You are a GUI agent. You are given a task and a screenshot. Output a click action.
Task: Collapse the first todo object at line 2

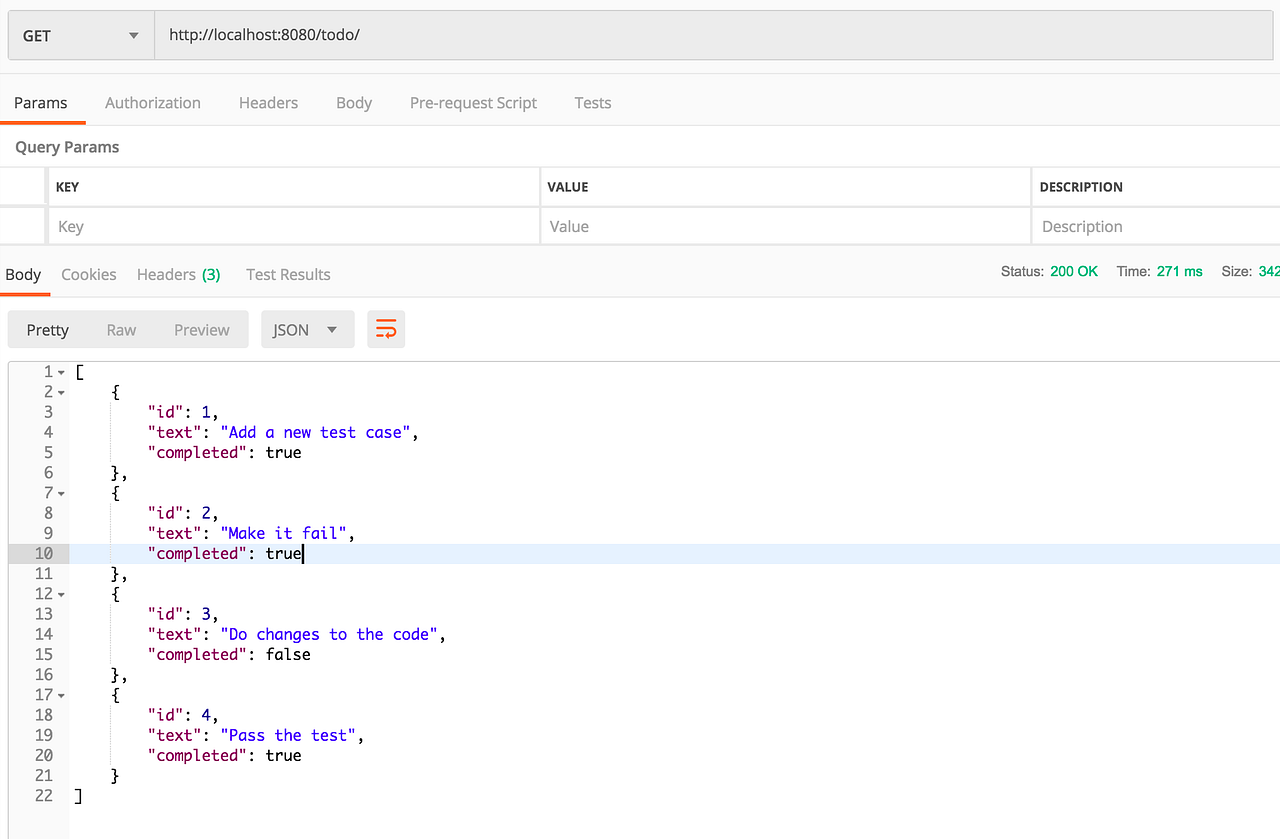click(62, 391)
